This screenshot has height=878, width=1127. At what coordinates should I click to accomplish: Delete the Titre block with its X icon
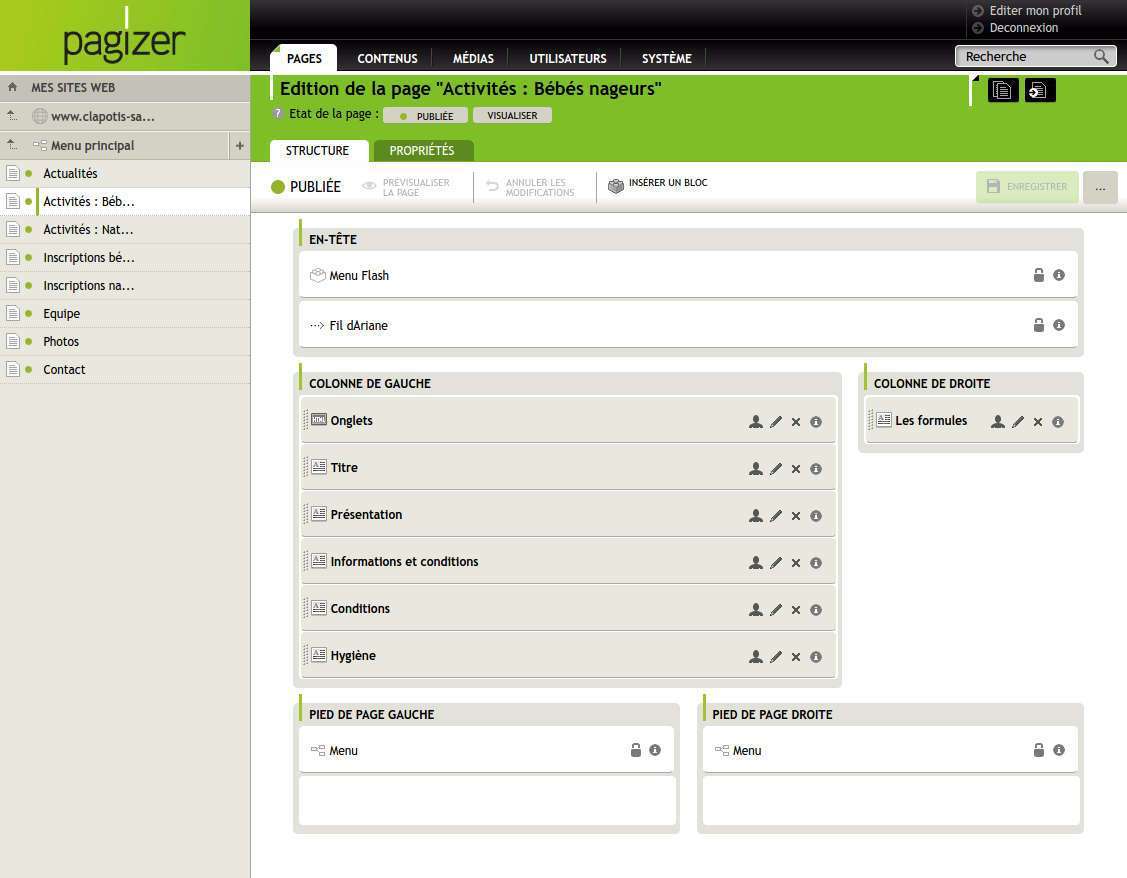[x=796, y=469]
